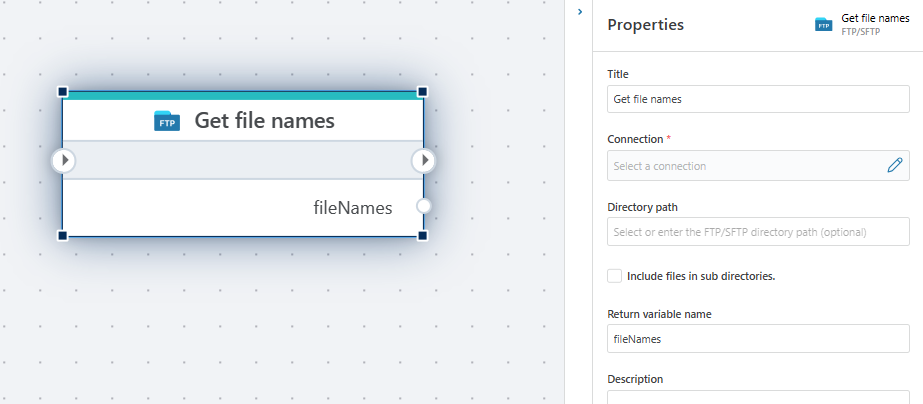
Task: Click the FTP folder icon on the node
Action: coord(167,121)
